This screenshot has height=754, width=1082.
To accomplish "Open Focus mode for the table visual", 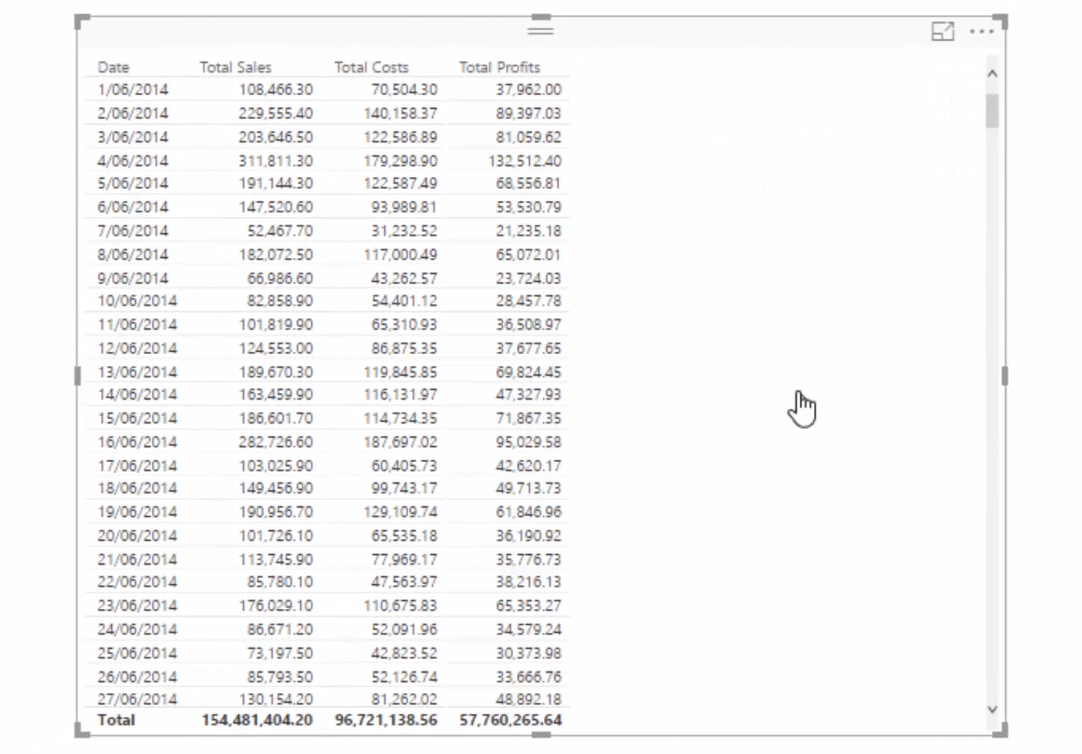I will [942, 31].
